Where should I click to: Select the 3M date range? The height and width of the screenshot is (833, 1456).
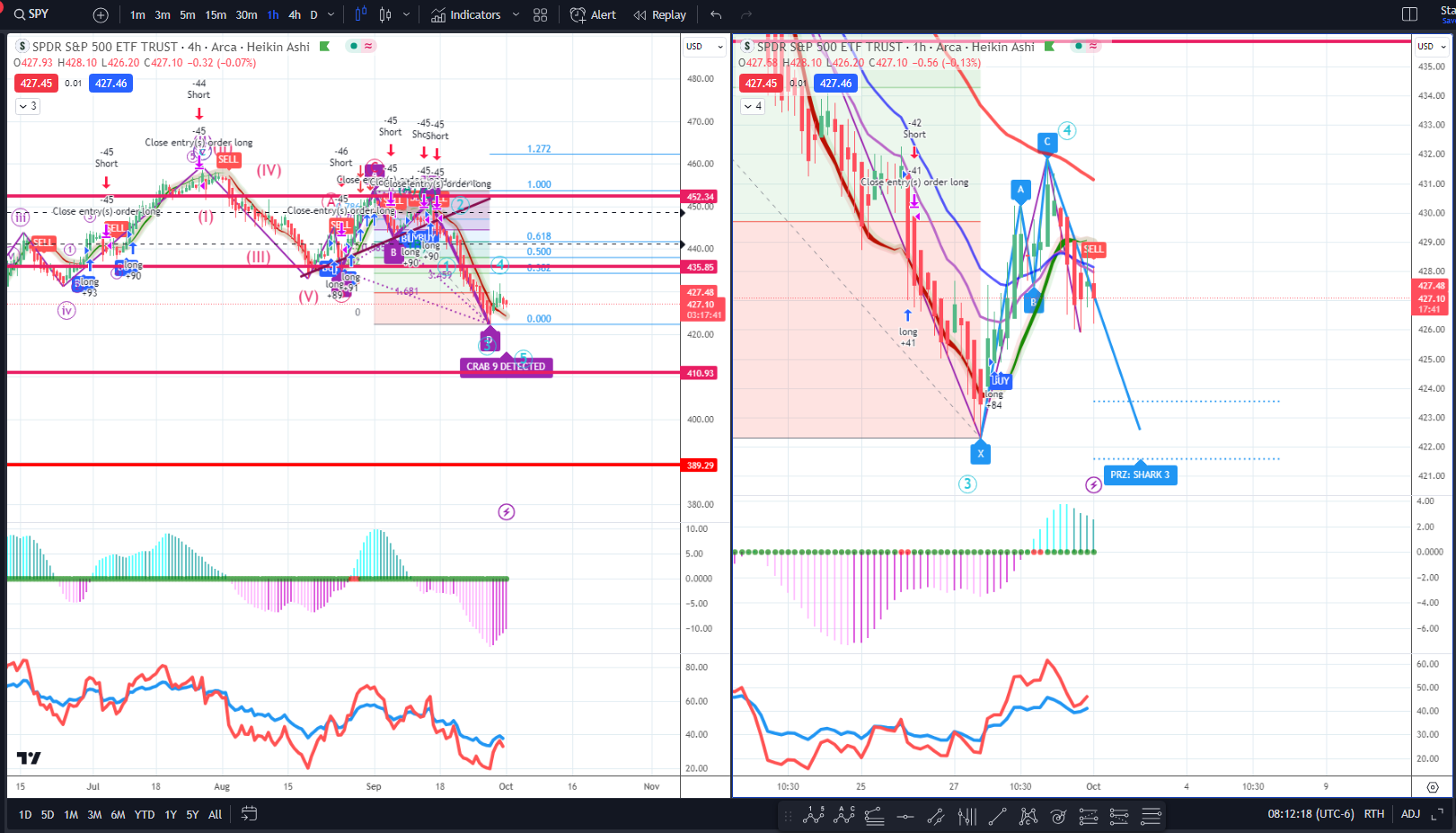click(x=94, y=815)
